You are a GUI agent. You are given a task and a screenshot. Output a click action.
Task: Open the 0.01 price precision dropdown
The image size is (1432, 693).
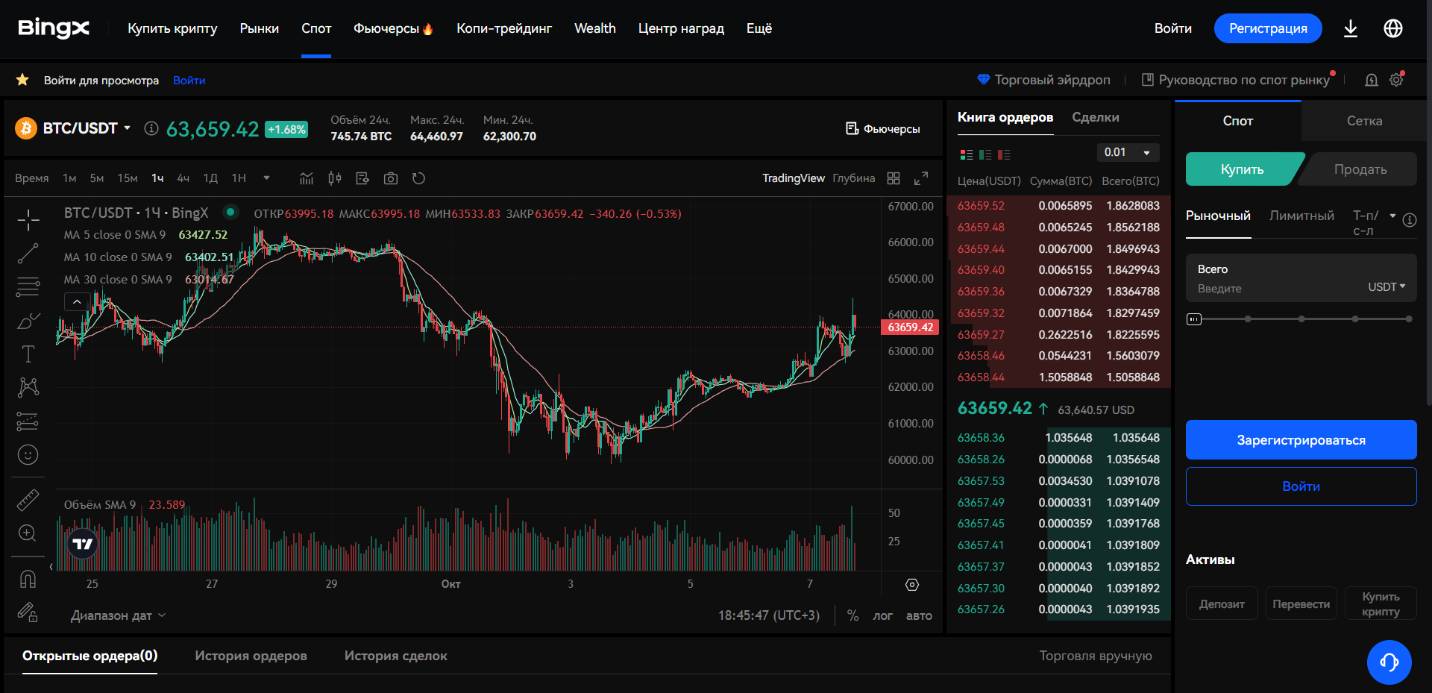[1128, 152]
